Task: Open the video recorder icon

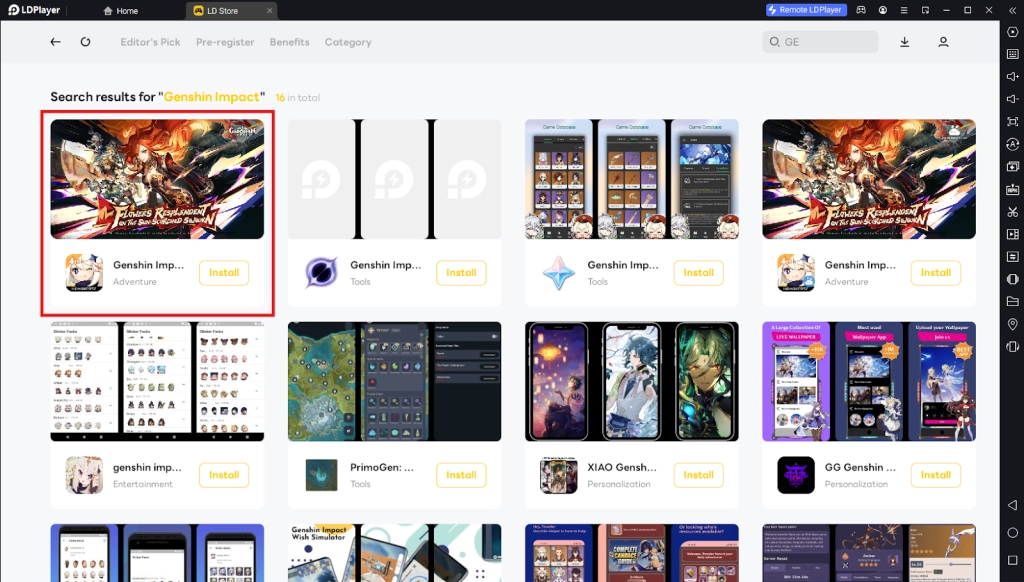Action: click(1012, 234)
